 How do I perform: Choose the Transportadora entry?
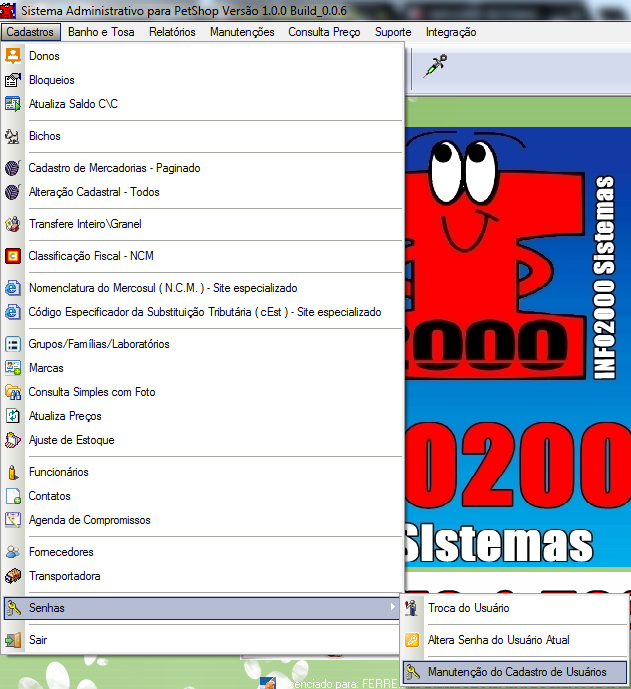(203, 576)
